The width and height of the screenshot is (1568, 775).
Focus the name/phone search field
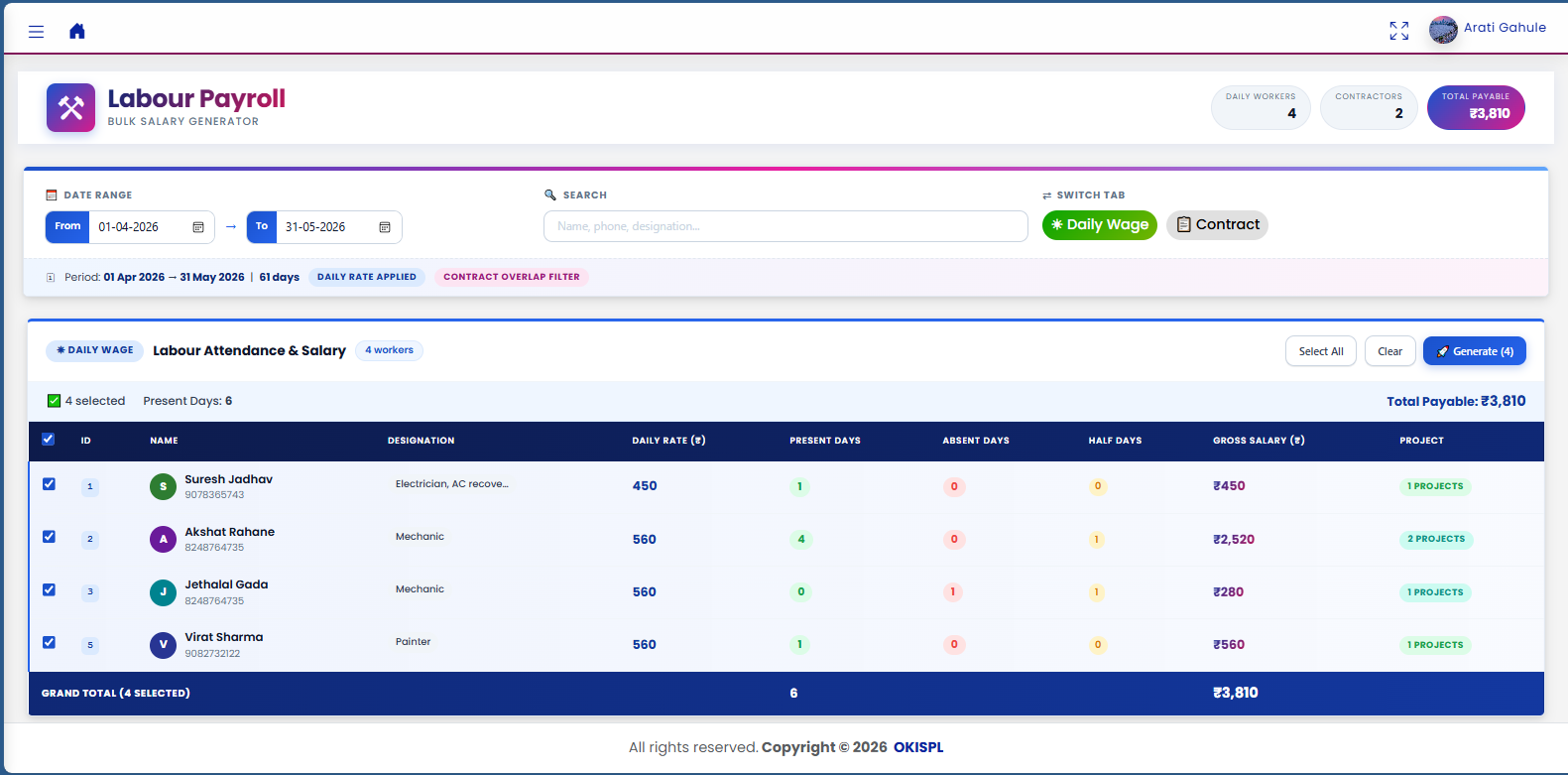pyautogui.click(x=785, y=226)
